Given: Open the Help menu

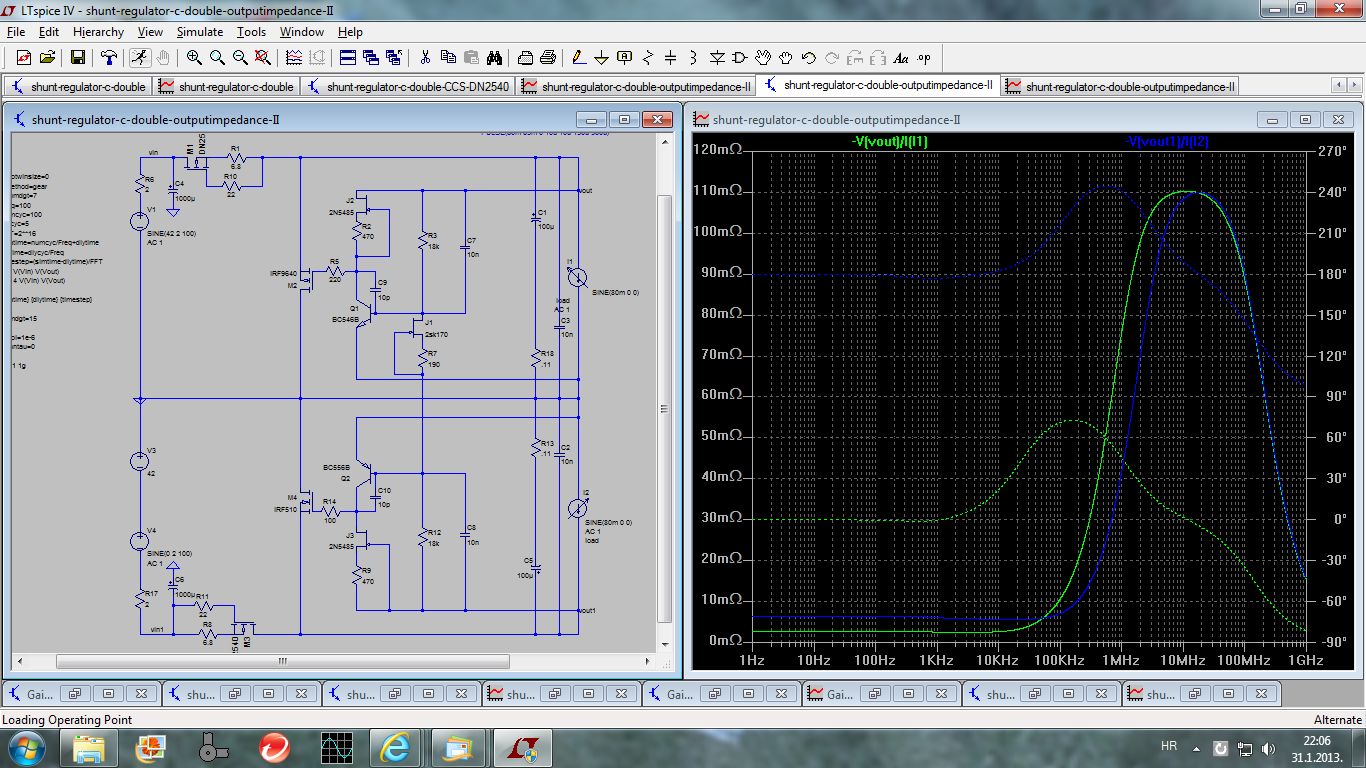Looking at the screenshot, I should [x=350, y=32].
